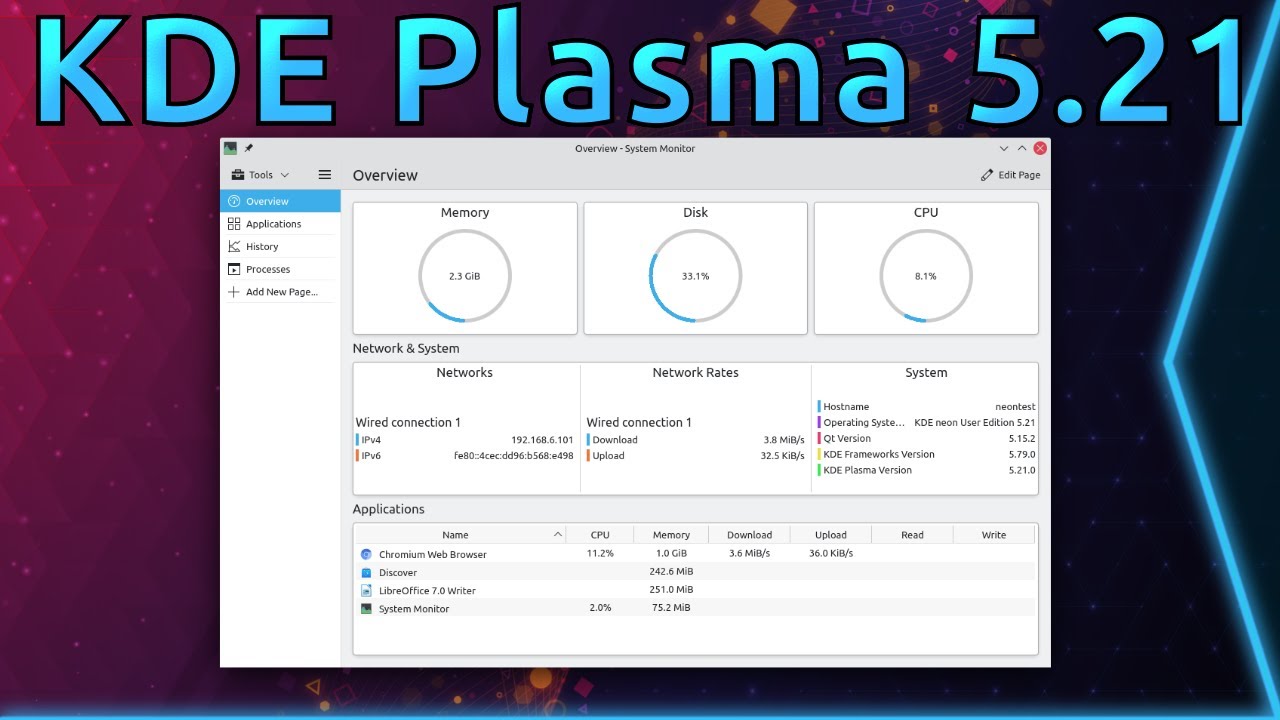Click Chromium's CPU value 11.2%
Screen dimensions: 1280x720
click(600, 553)
